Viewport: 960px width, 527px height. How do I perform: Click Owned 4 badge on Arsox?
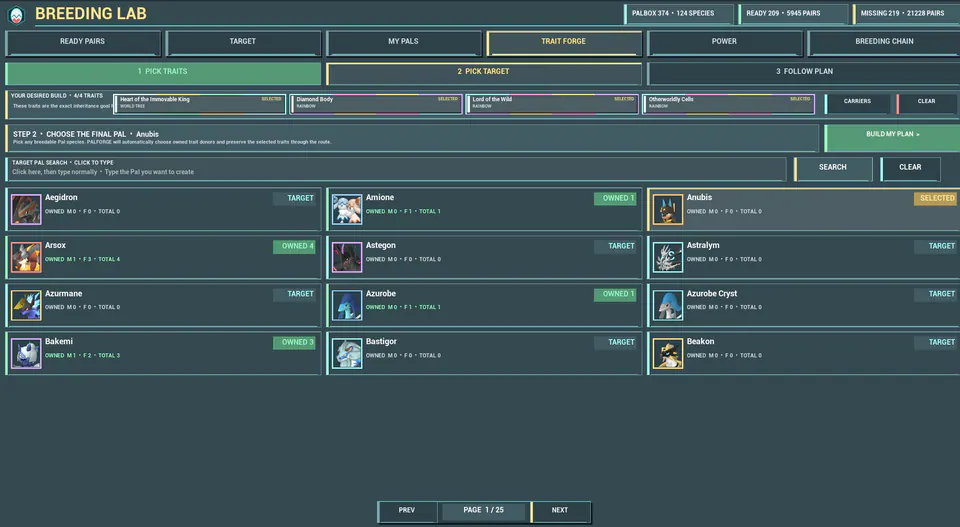point(294,246)
